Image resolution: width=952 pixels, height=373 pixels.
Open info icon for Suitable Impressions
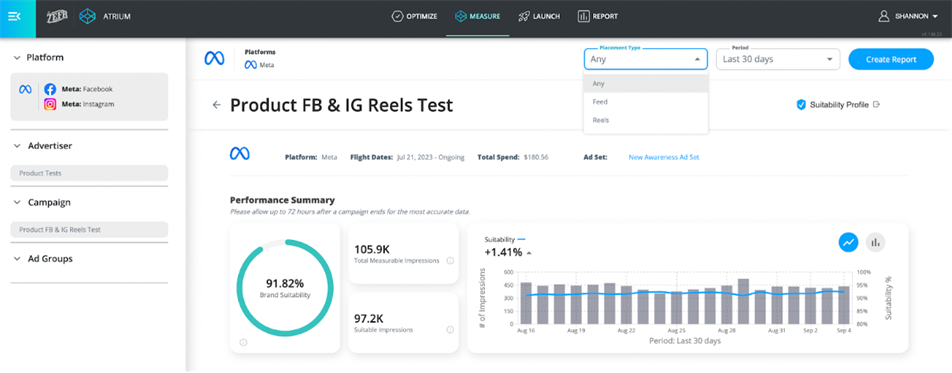[450, 330]
